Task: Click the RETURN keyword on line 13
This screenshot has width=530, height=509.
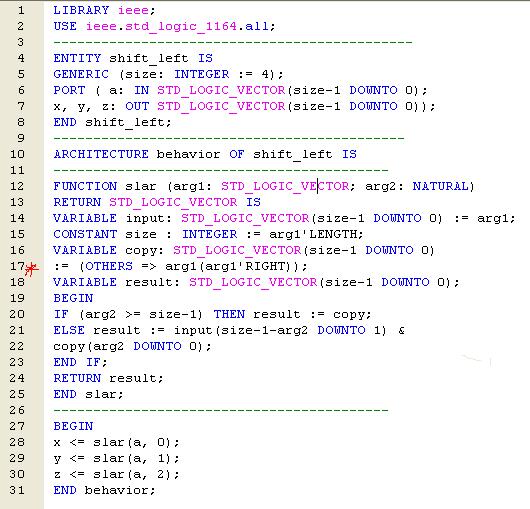Action: pos(77,202)
